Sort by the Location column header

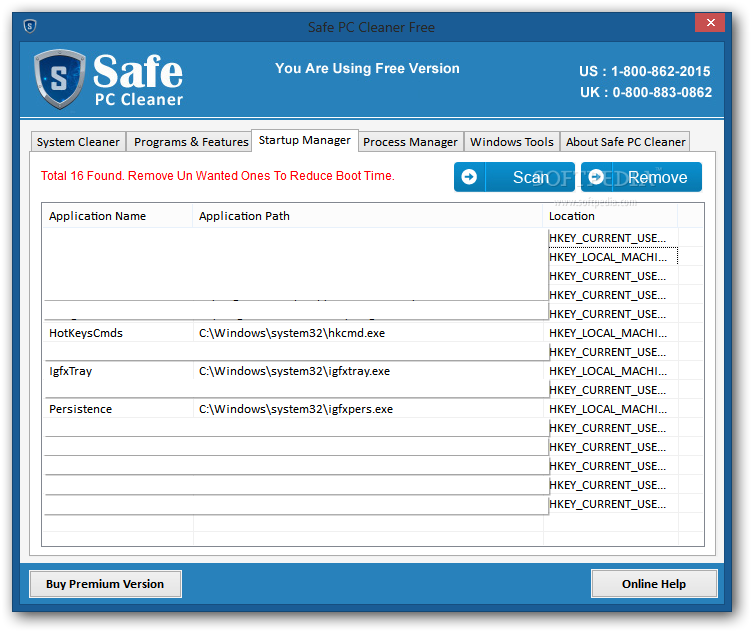tap(610, 216)
